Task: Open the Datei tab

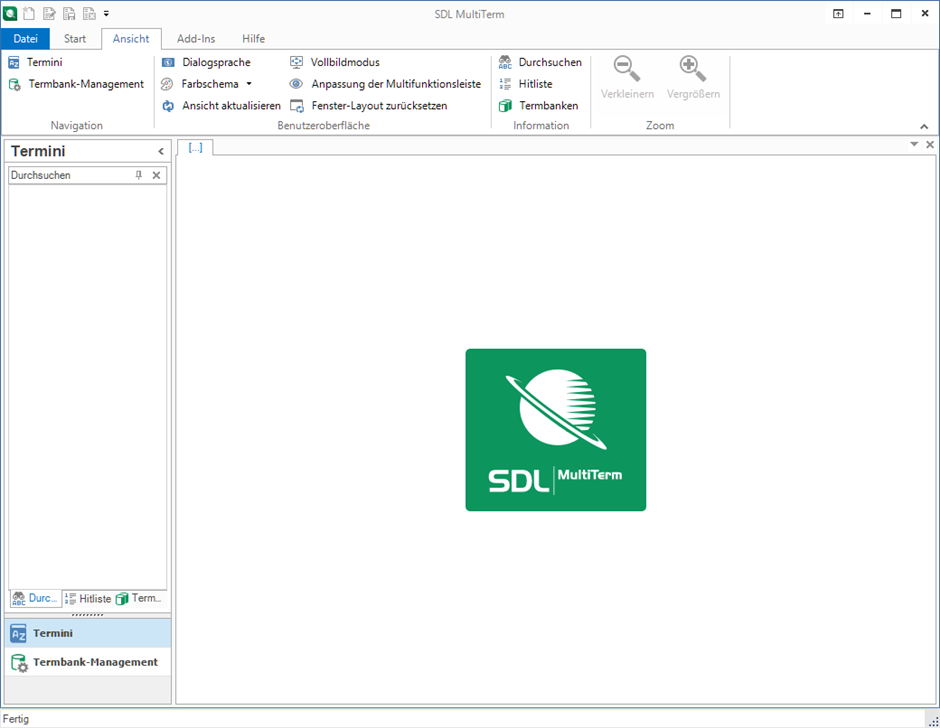Action: pos(25,38)
